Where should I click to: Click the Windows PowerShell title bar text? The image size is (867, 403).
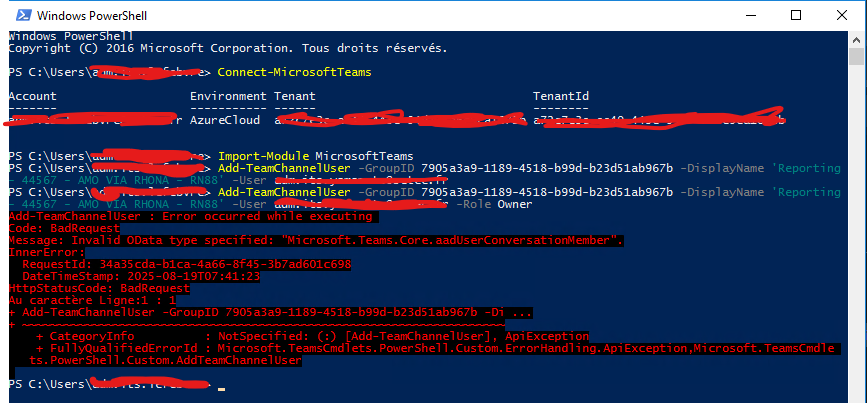[x=92, y=15]
